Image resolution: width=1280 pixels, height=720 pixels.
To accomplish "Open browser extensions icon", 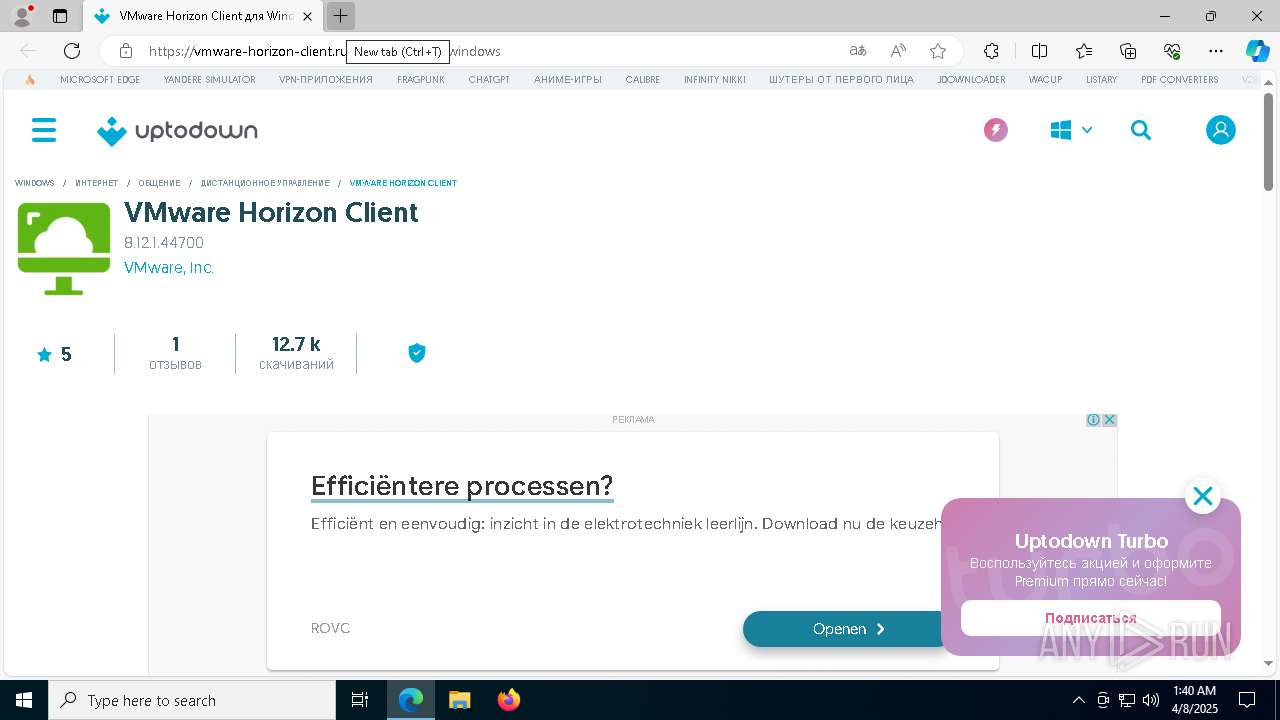I will [x=991, y=51].
